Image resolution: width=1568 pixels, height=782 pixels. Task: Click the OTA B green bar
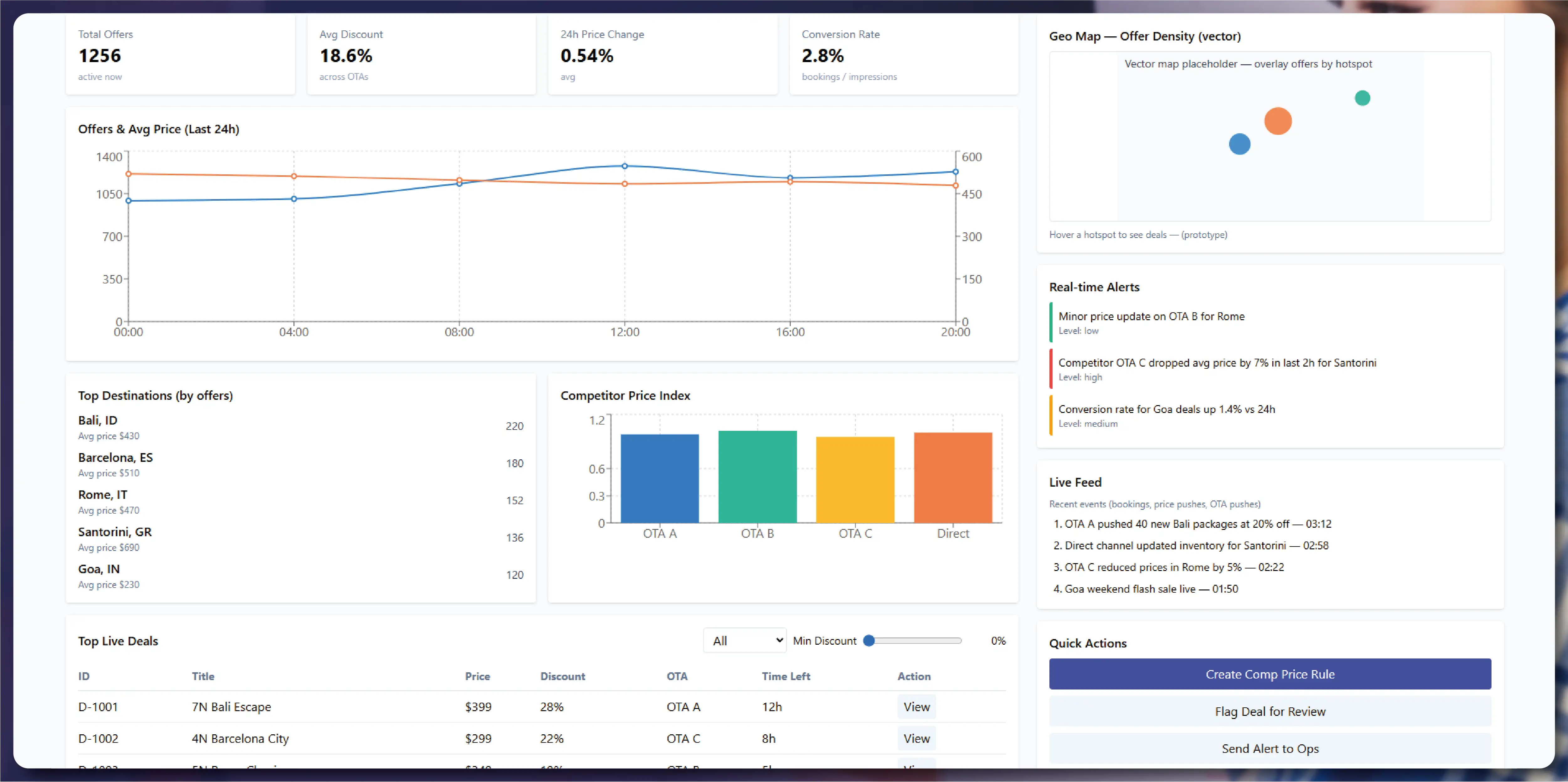757,477
